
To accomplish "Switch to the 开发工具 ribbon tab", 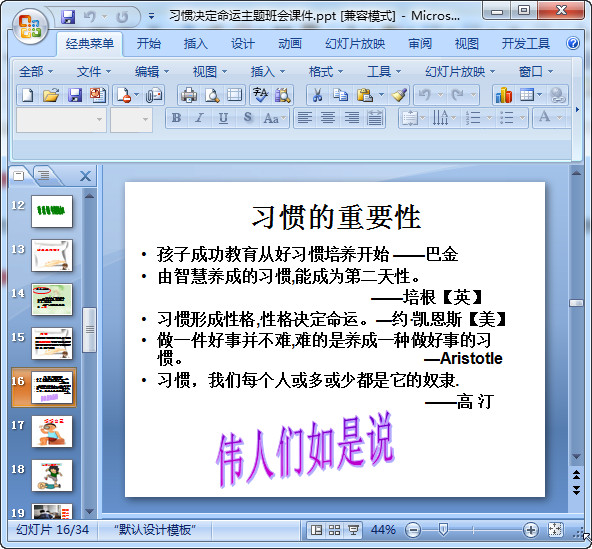I will coord(525,44).
